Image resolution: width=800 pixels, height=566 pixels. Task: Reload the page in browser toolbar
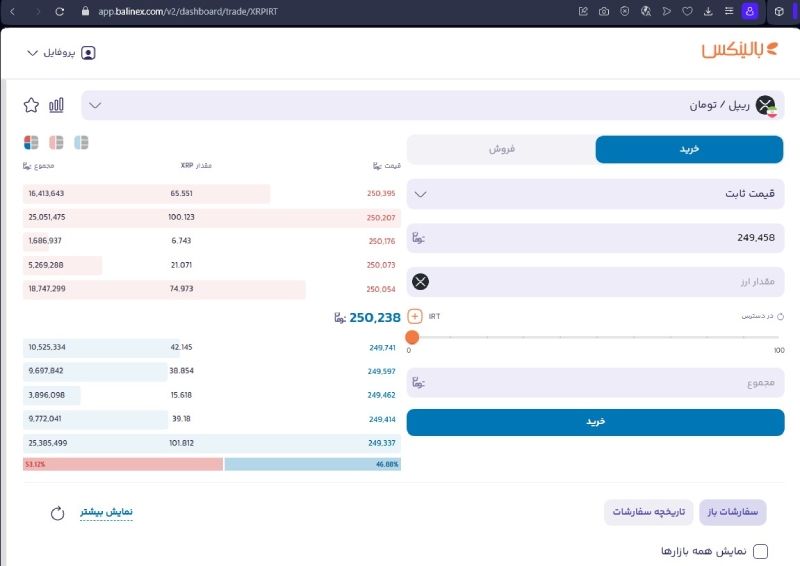pos(60,11)
